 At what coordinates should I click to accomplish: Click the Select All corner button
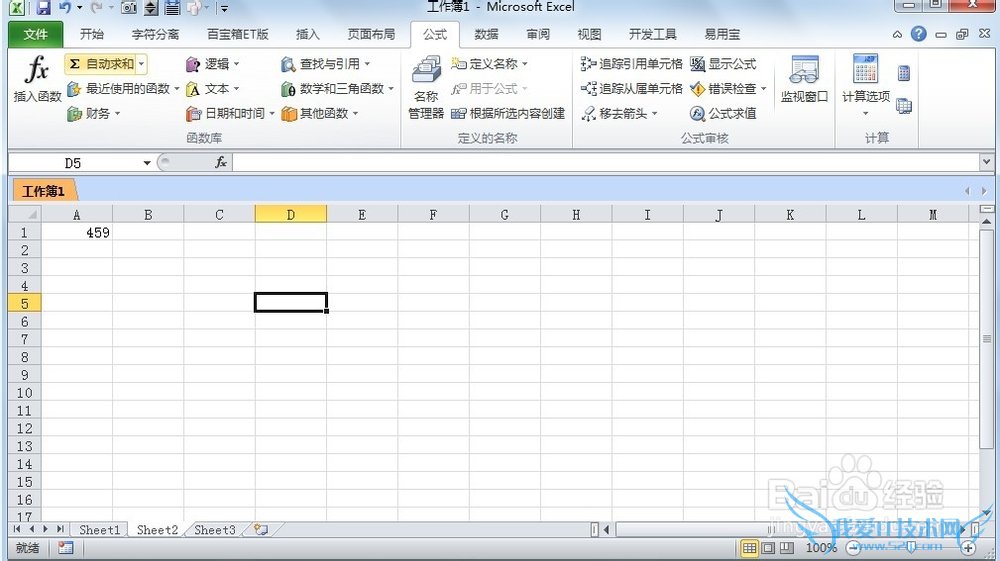tap(26, 214)
